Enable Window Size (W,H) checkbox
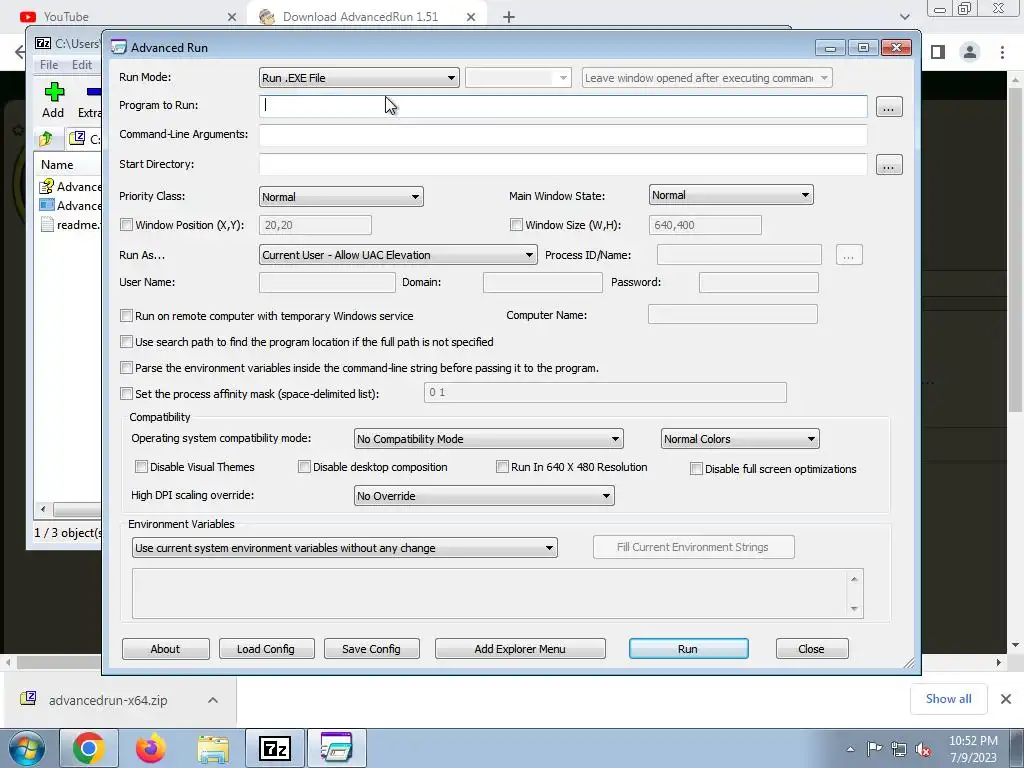The width and height of the screenshot is (1024, 768). click(516, 225)
